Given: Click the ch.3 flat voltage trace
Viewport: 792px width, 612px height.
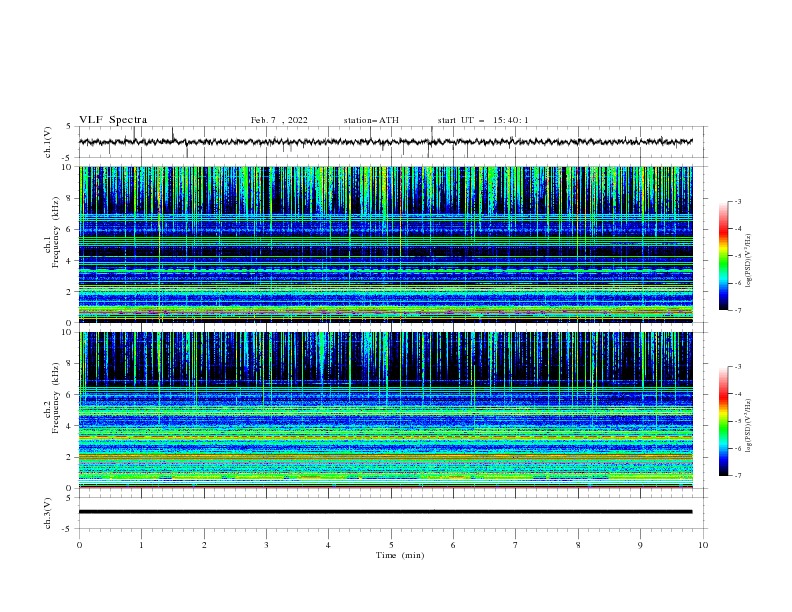Looking at the screenshot, I should coord(385,512).
